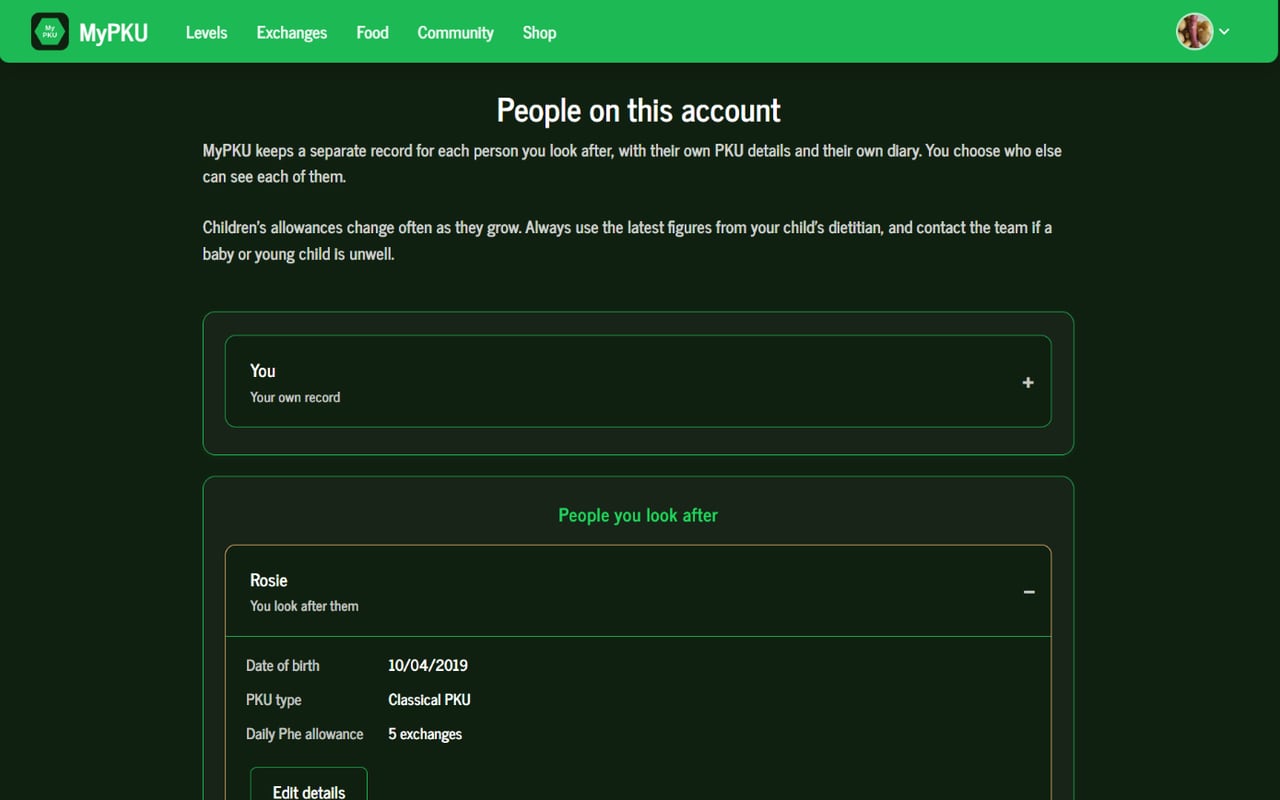This screenshot has width=1280, height=800.
Task: Select Rosie's date of birth 10/04/2019
Action: click(428, 665)
